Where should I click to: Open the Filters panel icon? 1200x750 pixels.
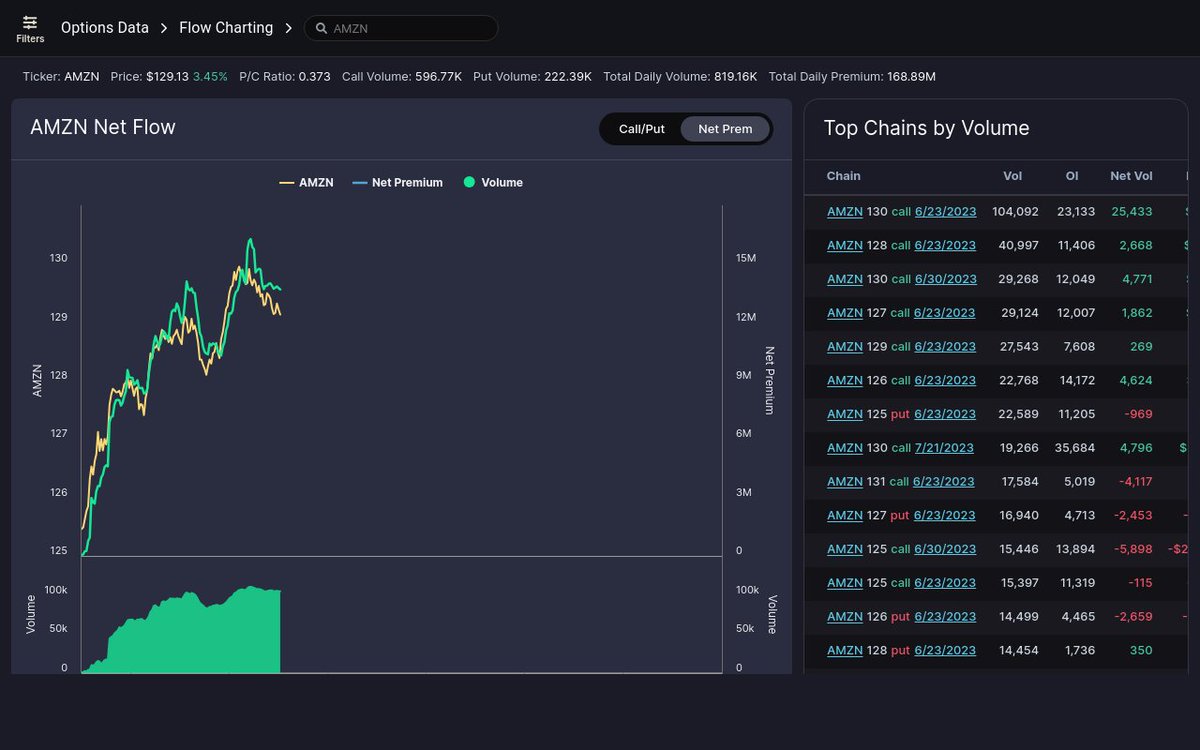30,22
